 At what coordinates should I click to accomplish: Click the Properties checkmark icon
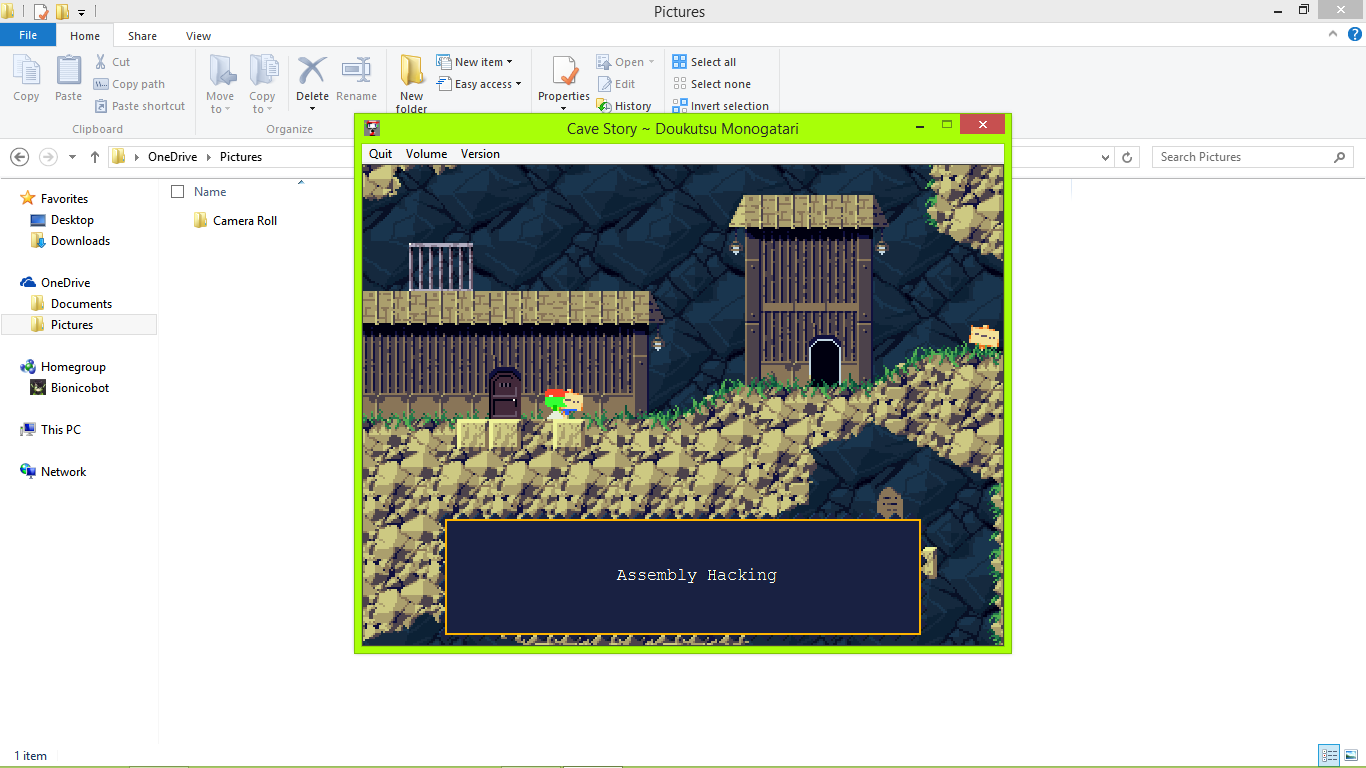pyautogui.click(x=564, y=71)
